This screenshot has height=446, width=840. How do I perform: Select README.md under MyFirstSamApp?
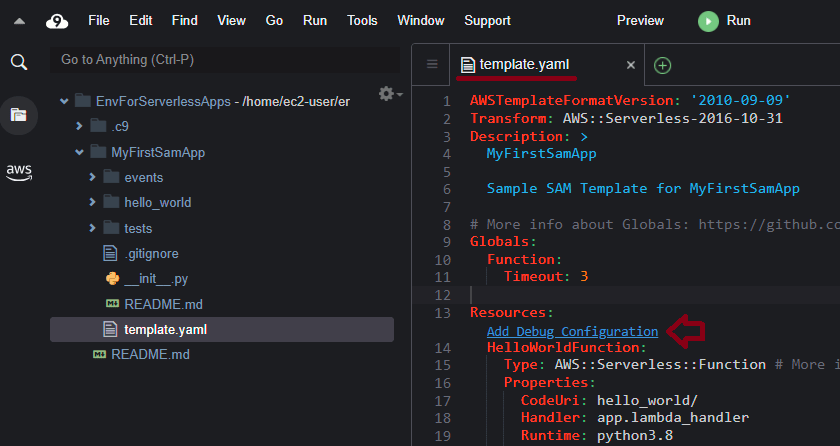click(163, 304)
